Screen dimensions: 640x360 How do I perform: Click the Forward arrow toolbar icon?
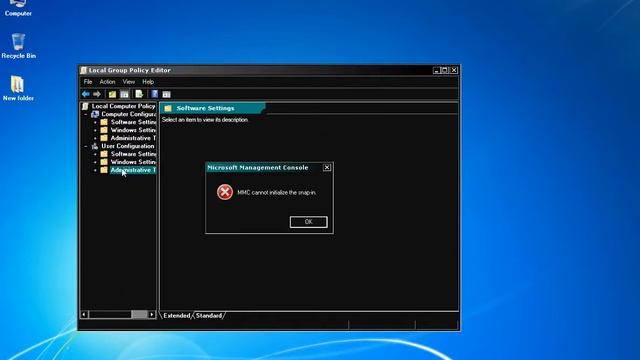[x=97, y=94]
